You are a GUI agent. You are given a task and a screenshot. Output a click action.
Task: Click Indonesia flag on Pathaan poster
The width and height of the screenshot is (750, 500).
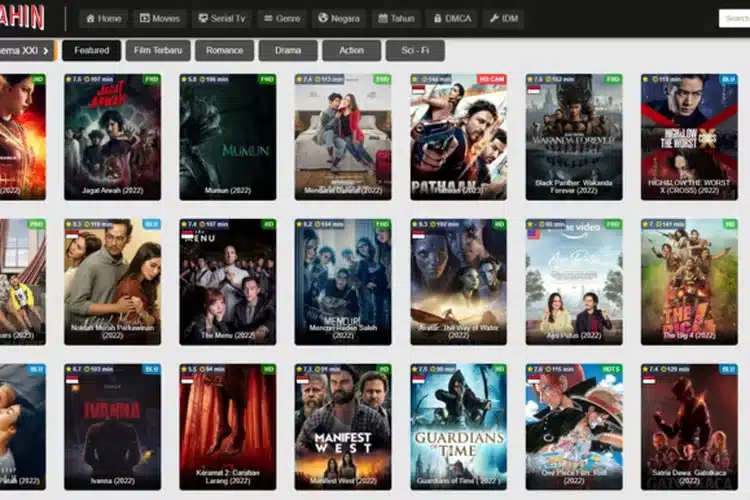click(x=418, y=89)
